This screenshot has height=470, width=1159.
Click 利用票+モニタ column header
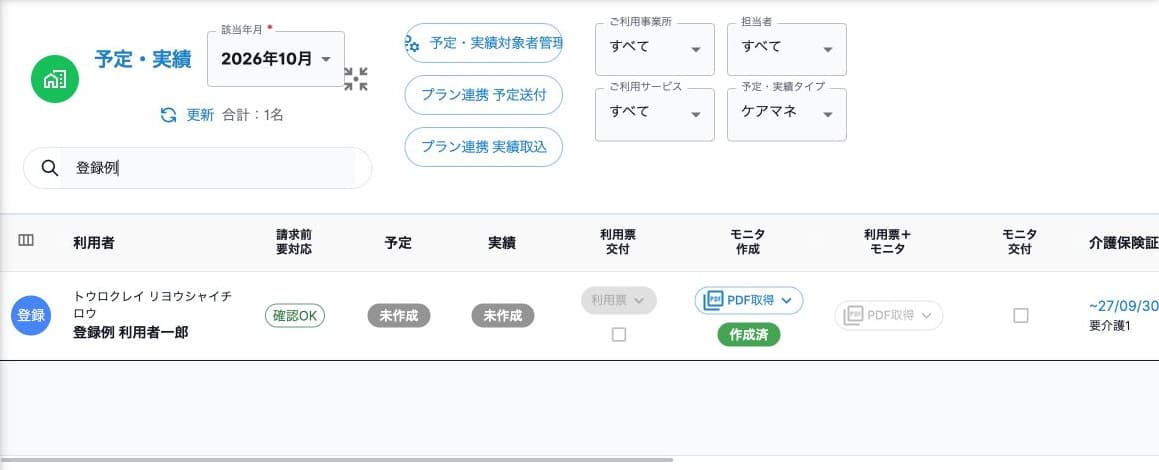(x=888, y=242)
